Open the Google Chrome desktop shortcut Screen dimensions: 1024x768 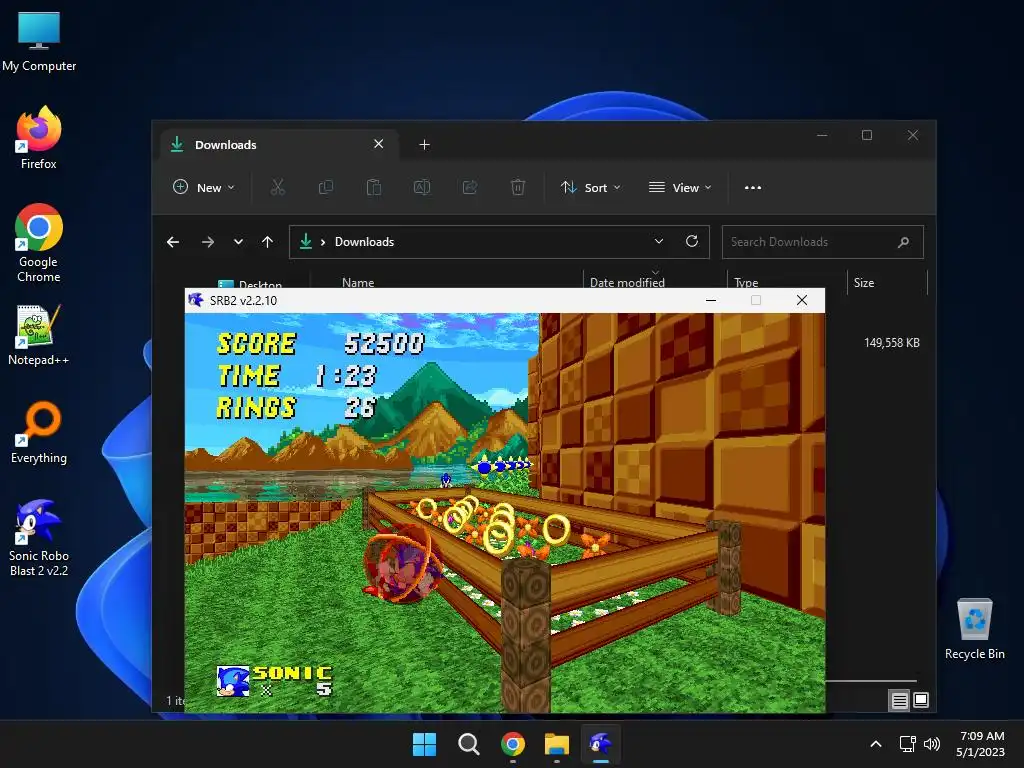click(x=39, y=243)
